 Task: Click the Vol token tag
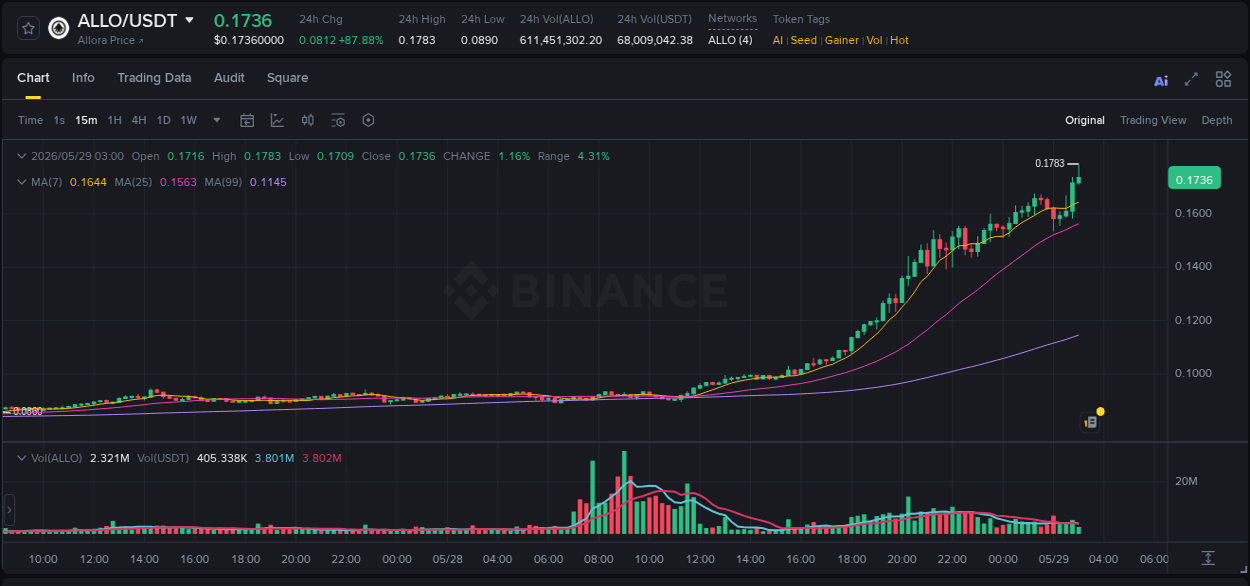coord(874,40)
